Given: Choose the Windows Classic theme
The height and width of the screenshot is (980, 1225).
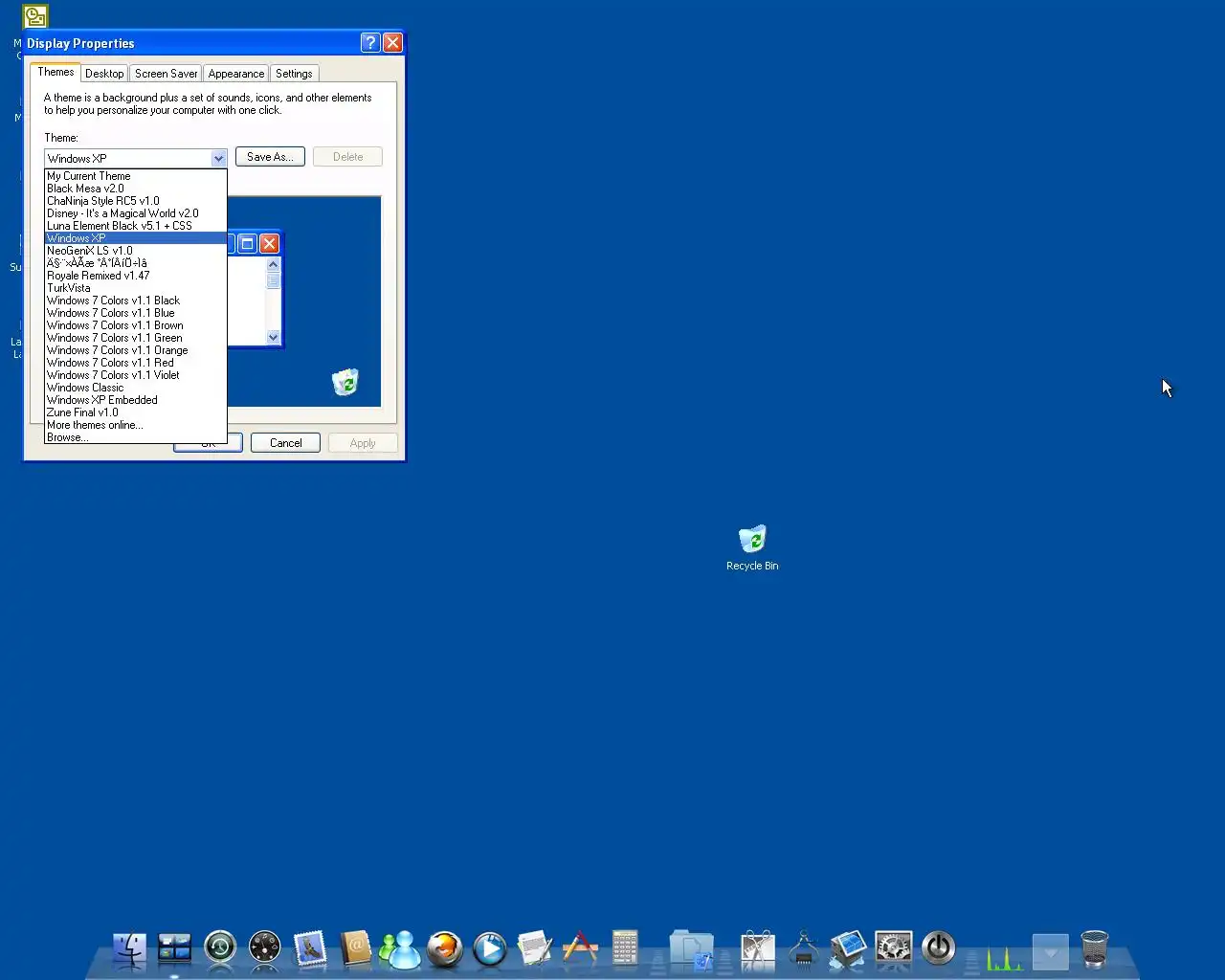Looking at the screenshot, I should 135,388.
